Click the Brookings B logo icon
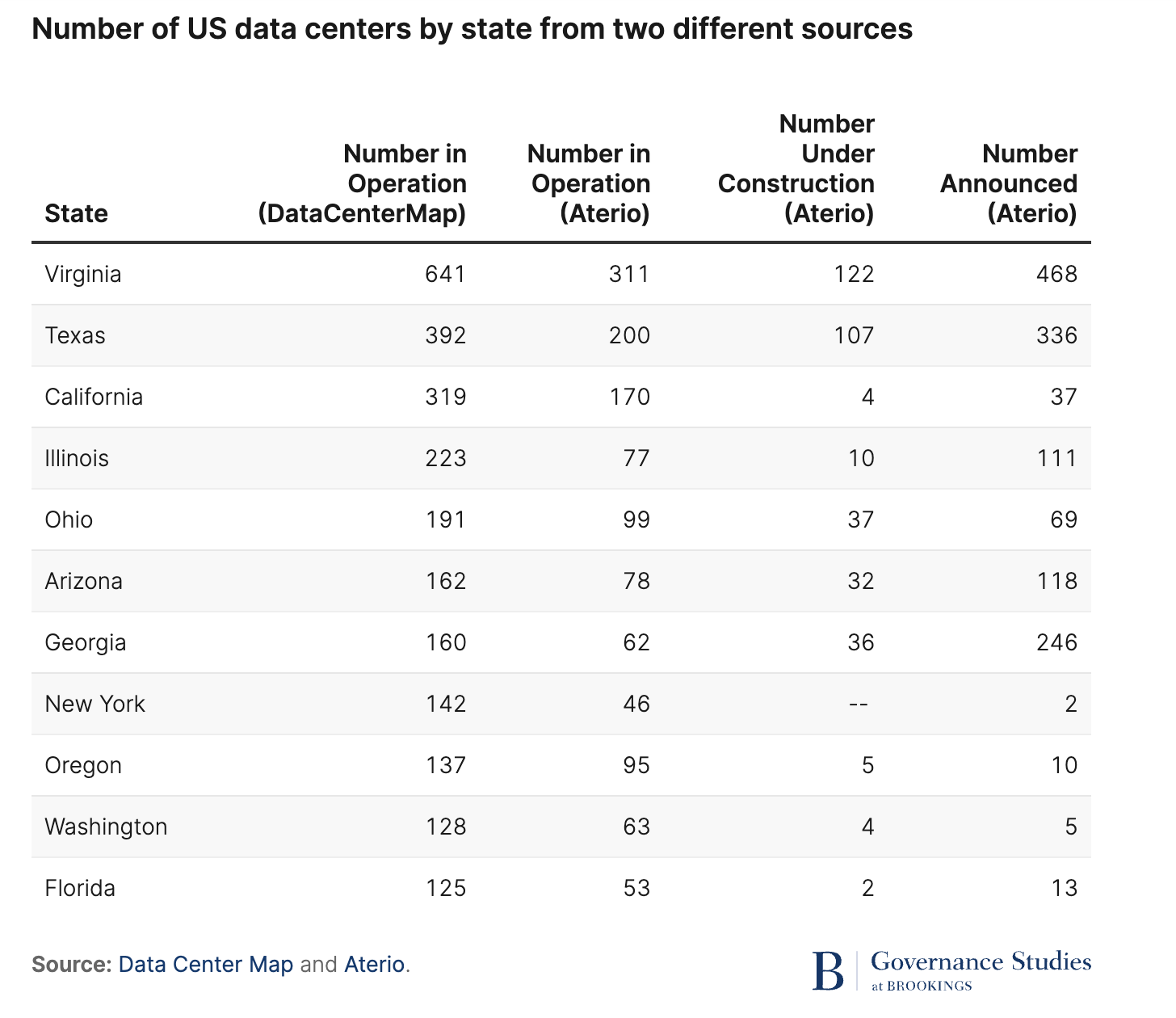This screenshot has width=1176, height=1018. tap(828, 971)
